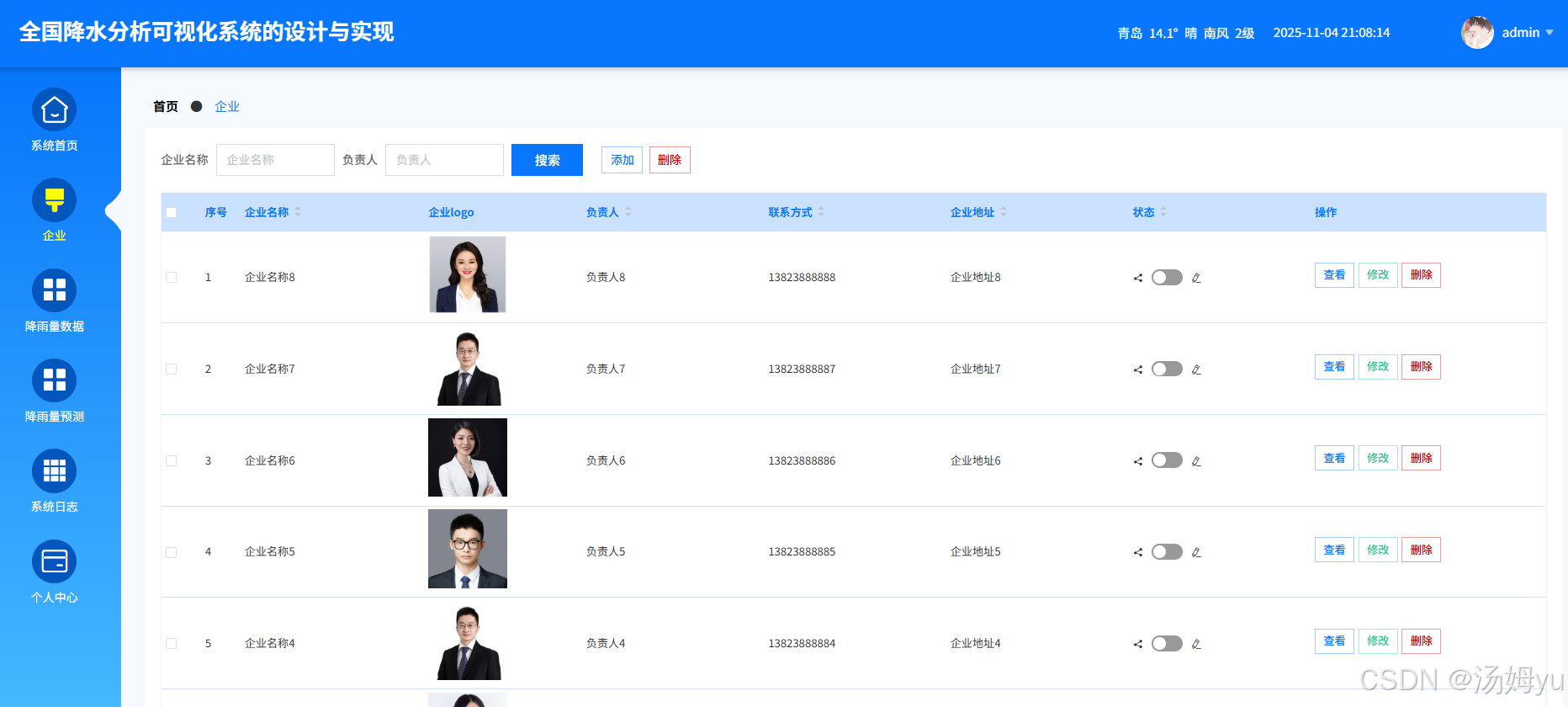Image resolution: width=1568 pixels, height=707 pixels.
Task: Sort by 状态 column arrows
Action: [1163, 212]
